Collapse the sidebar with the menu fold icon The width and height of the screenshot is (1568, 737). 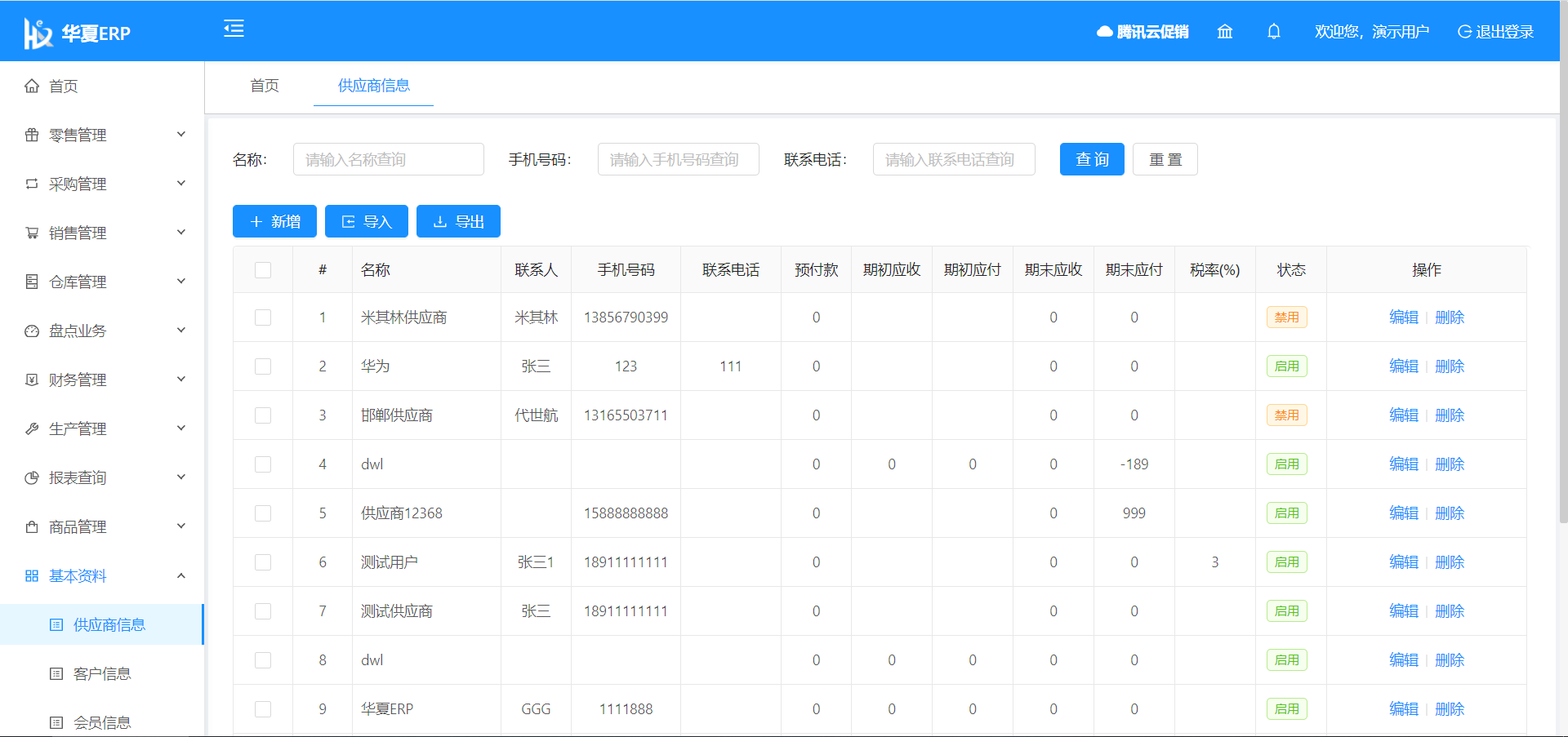[234, 29]
